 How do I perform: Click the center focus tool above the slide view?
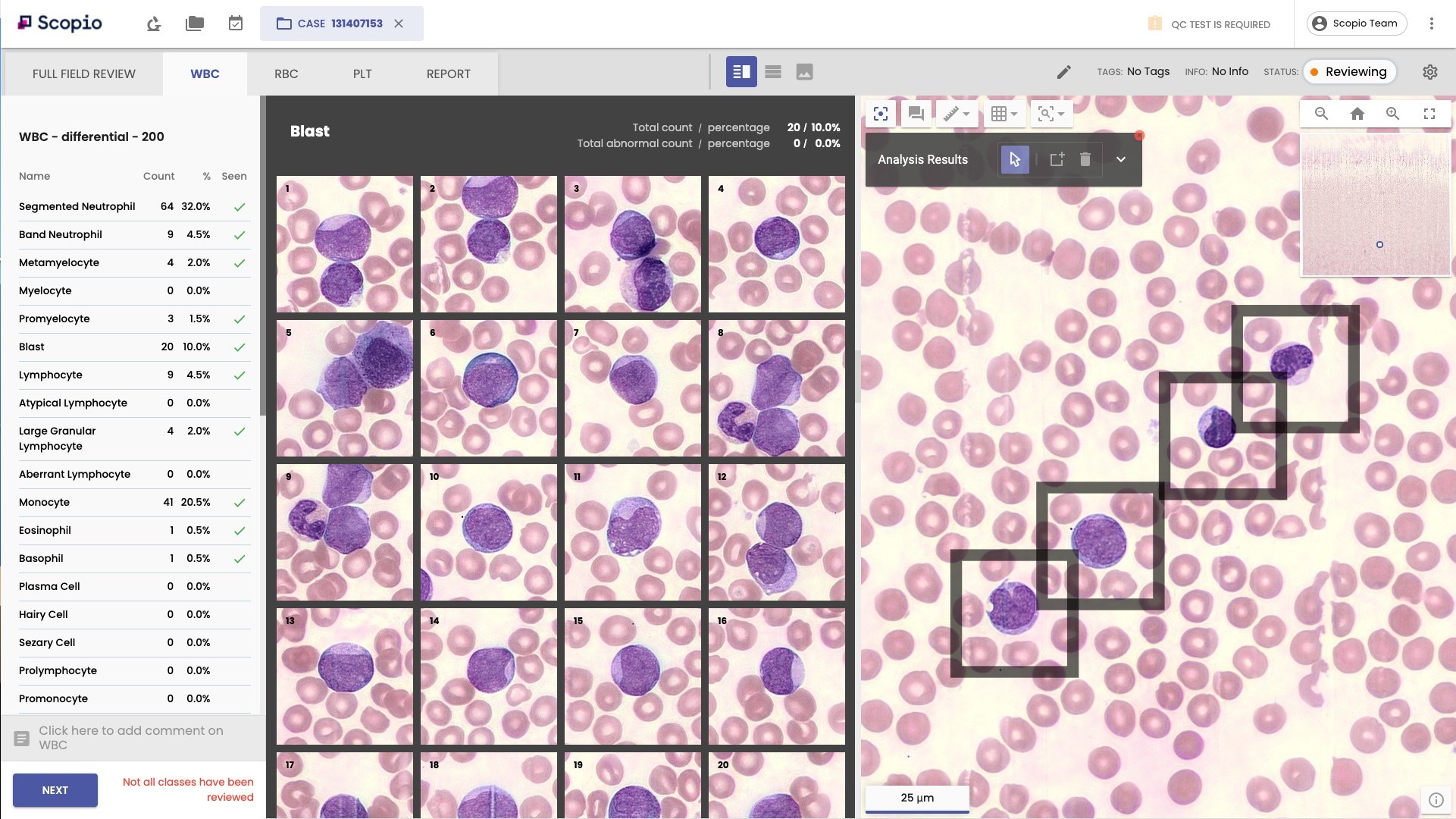881,114
